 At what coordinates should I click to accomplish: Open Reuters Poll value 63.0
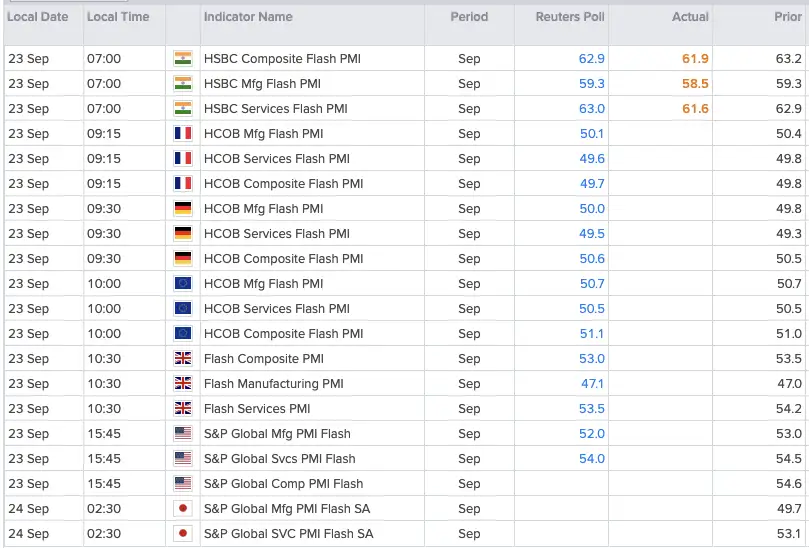coord(591,109)
